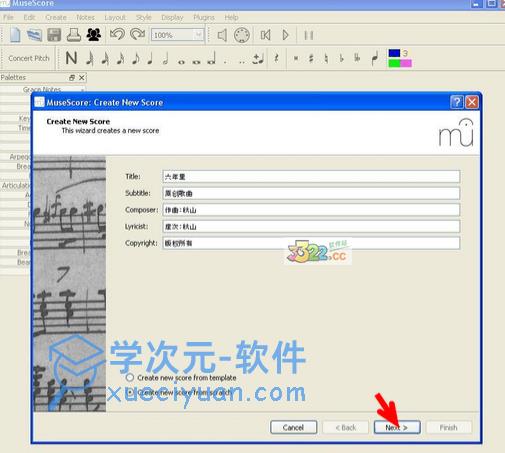Image resolution: width=505 pixels, height=453 pixels.
Task: Click the dialog help question mark button
Action: 457,102
